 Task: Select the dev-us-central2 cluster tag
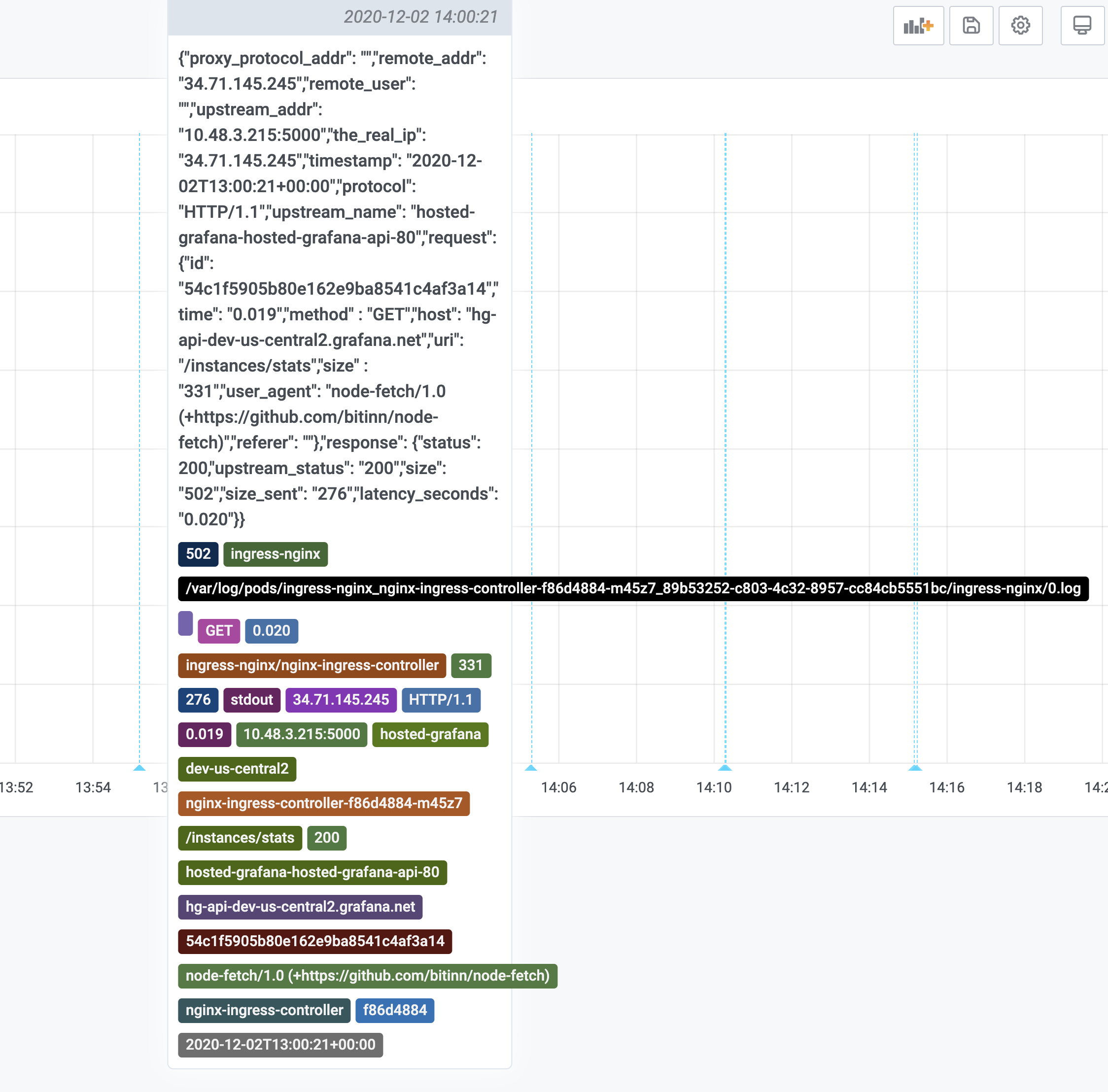(x=236, y=769)
